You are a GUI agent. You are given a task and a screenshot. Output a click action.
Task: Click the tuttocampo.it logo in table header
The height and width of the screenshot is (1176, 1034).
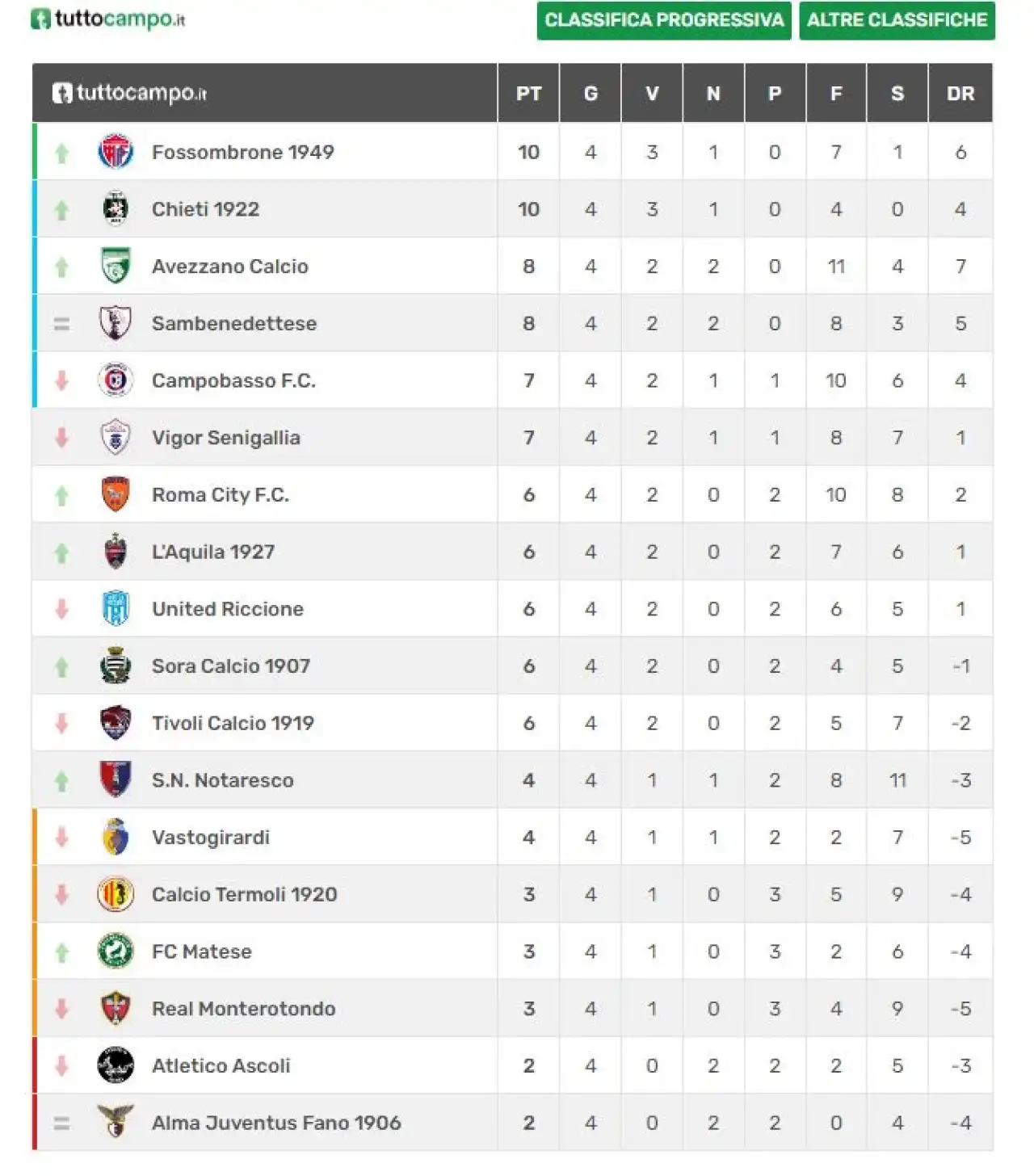[x=129, y=93]
